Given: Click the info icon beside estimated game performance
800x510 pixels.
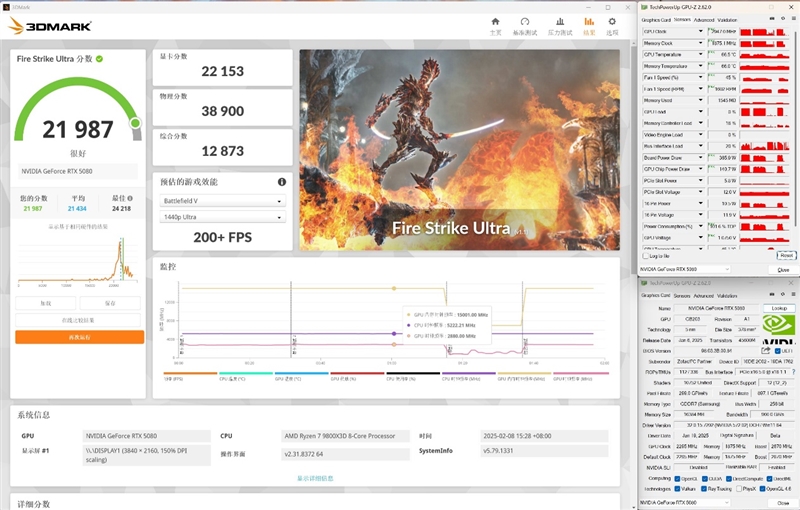Looking at the screenshot, I should (x=282, y=182).
